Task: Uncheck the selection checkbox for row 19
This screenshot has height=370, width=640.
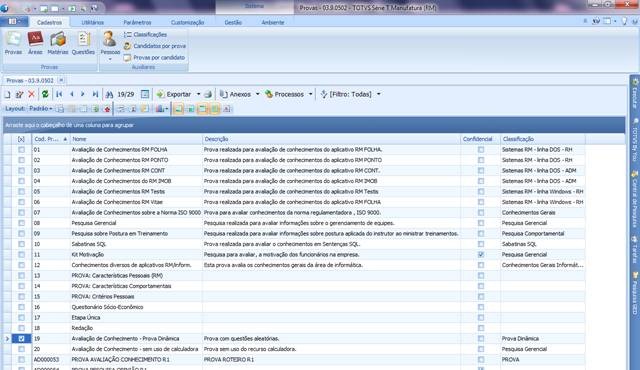Action: 22,339
